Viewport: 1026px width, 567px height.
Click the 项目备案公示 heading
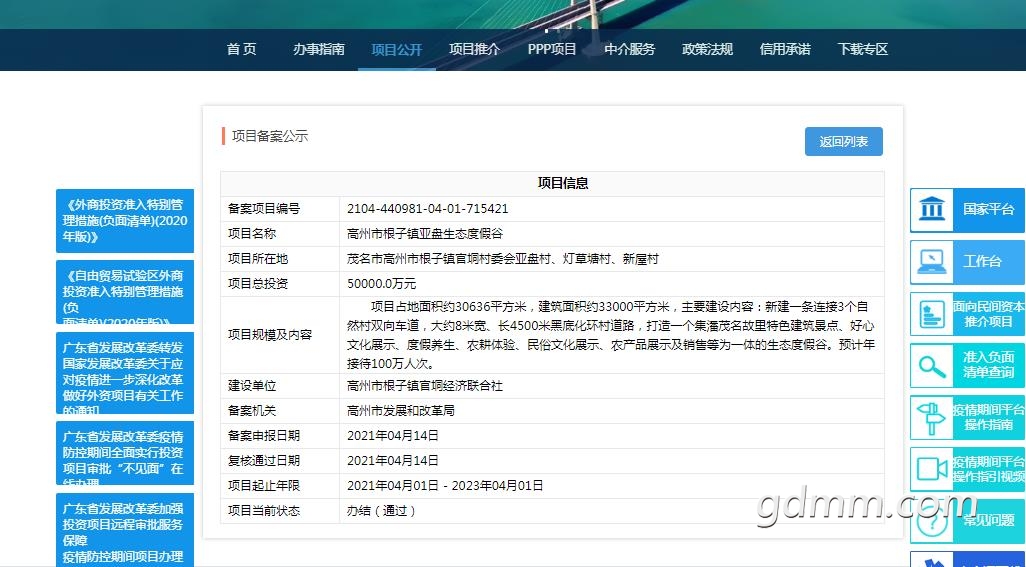pyautogui.click(x=270, y=136)
